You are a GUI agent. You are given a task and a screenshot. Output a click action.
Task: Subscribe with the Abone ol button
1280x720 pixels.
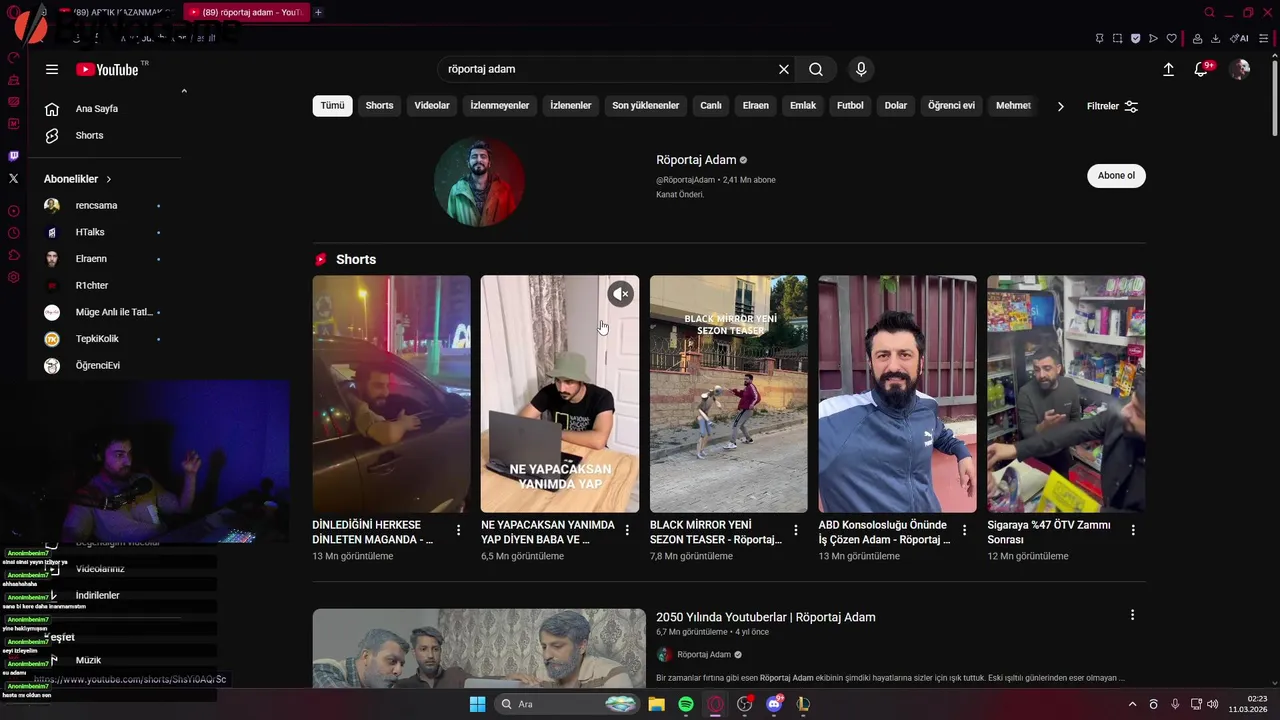pos(1116,176)
